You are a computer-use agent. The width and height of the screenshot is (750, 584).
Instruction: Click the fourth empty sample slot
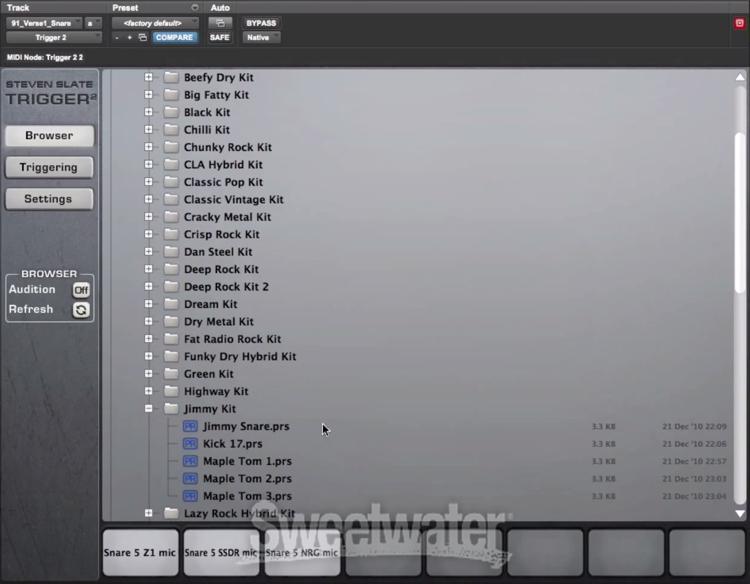(626, 552)
